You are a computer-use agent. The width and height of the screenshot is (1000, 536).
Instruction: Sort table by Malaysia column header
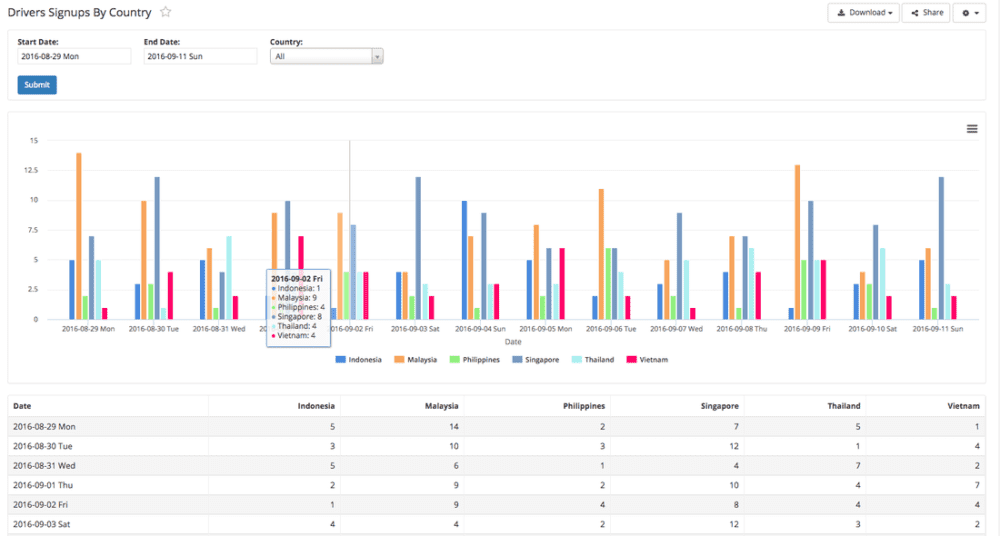pos(442,406)
